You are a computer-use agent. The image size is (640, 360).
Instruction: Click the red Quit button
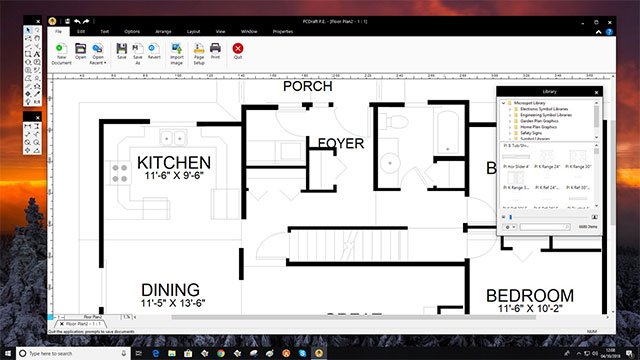coord(238,51)
